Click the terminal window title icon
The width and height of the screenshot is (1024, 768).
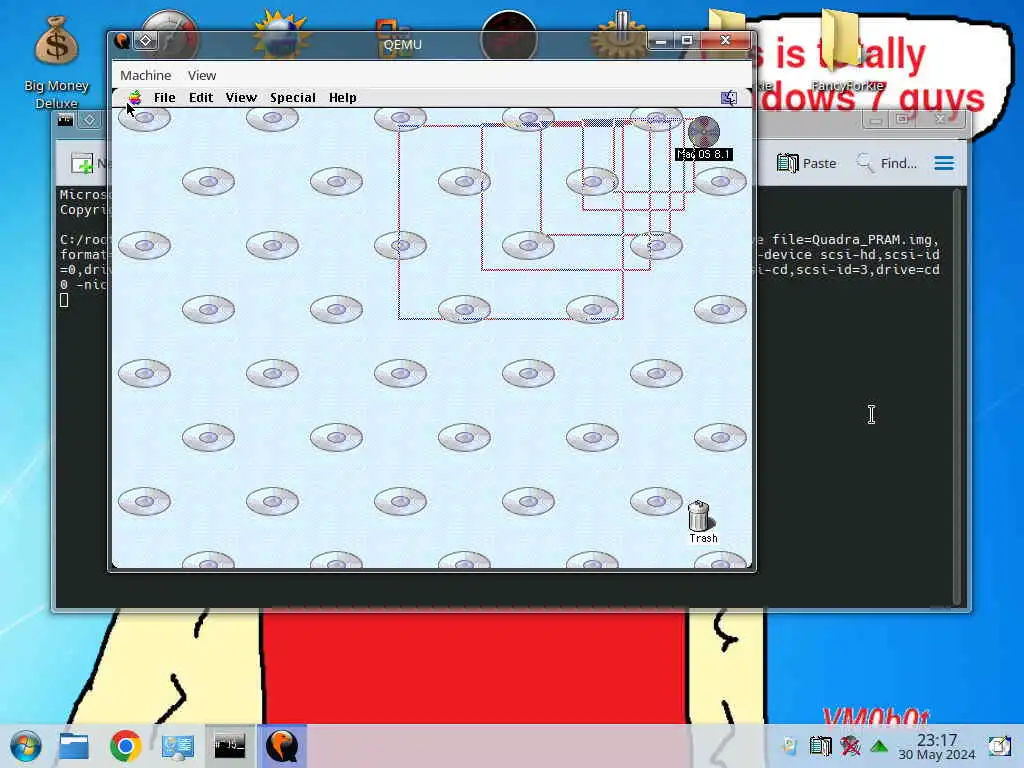click(65, 120)
